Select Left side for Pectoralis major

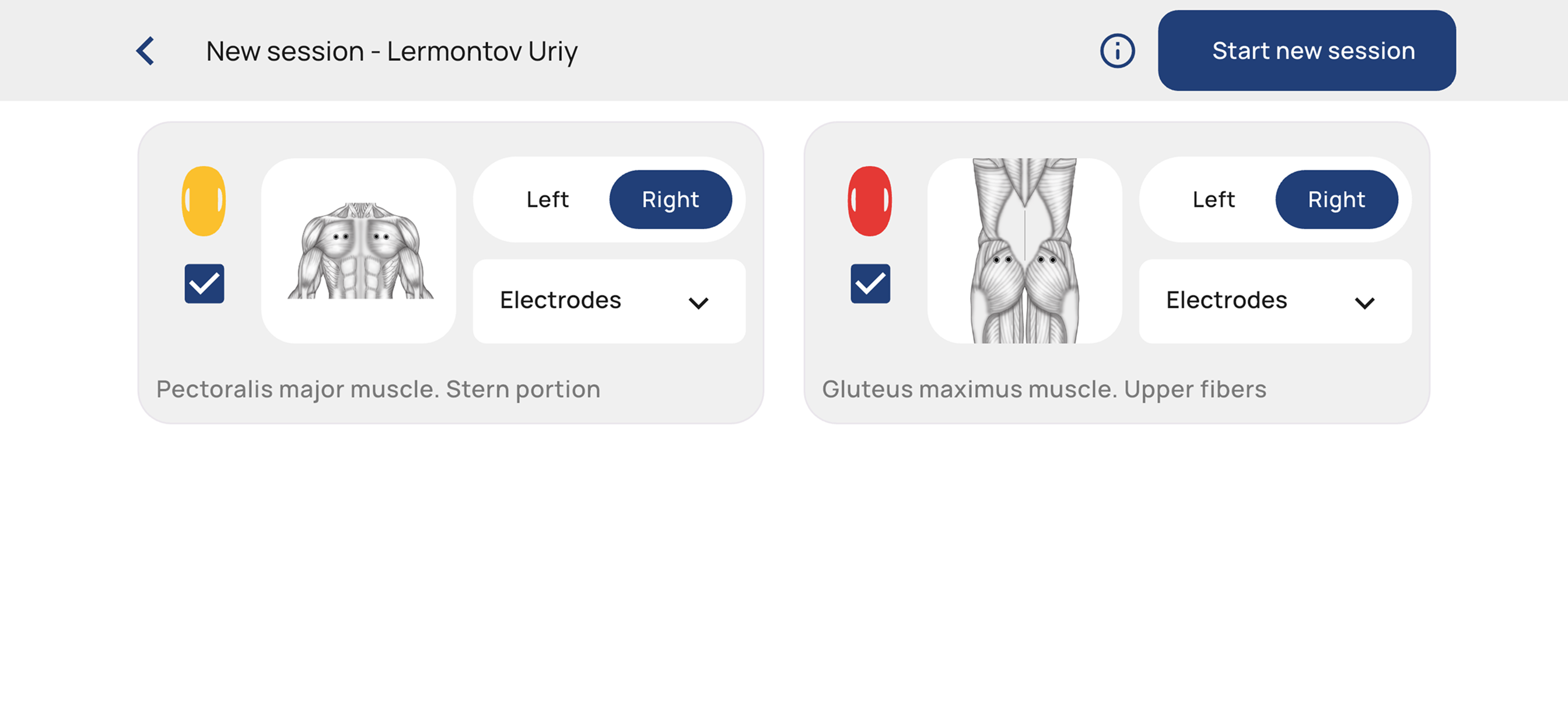click(x=547, y=199)
